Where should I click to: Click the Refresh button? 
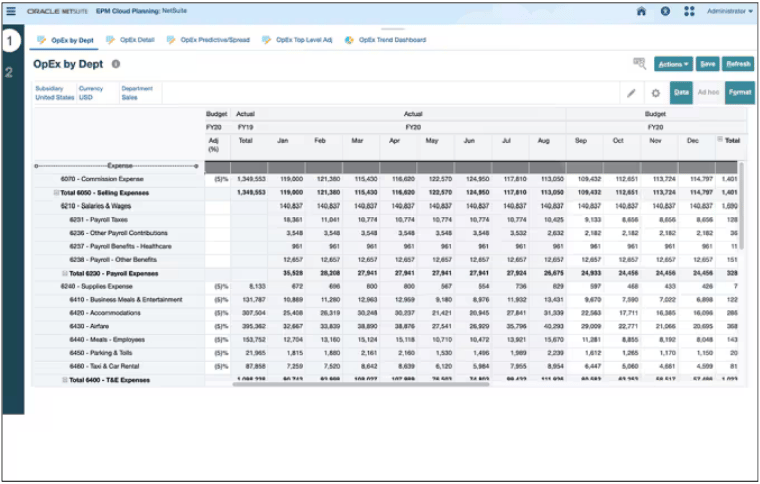pos(738,64)
